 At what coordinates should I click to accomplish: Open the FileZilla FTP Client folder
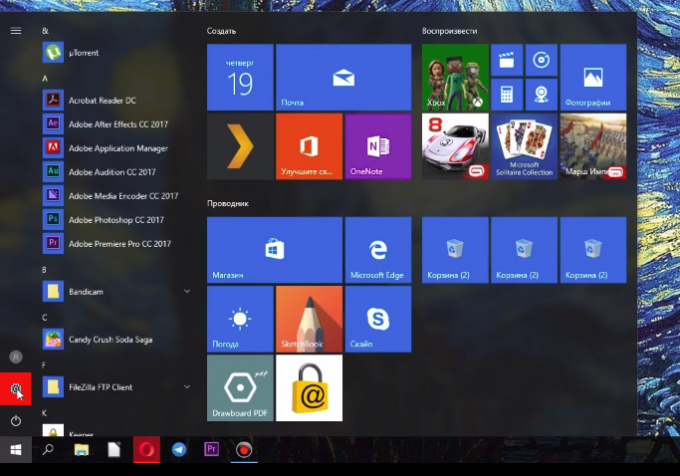click(x=116, y=387)
